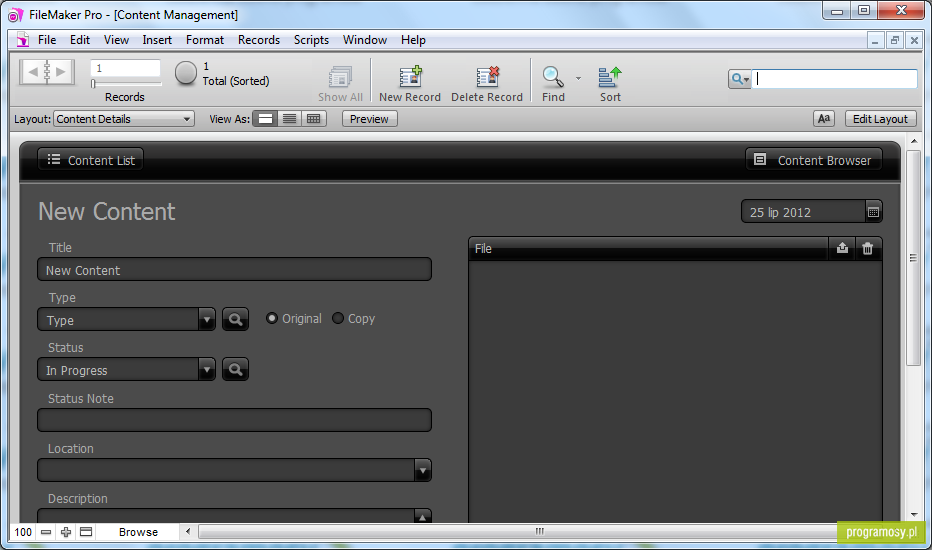Open the Scripts menu

(x=311, y=40)
